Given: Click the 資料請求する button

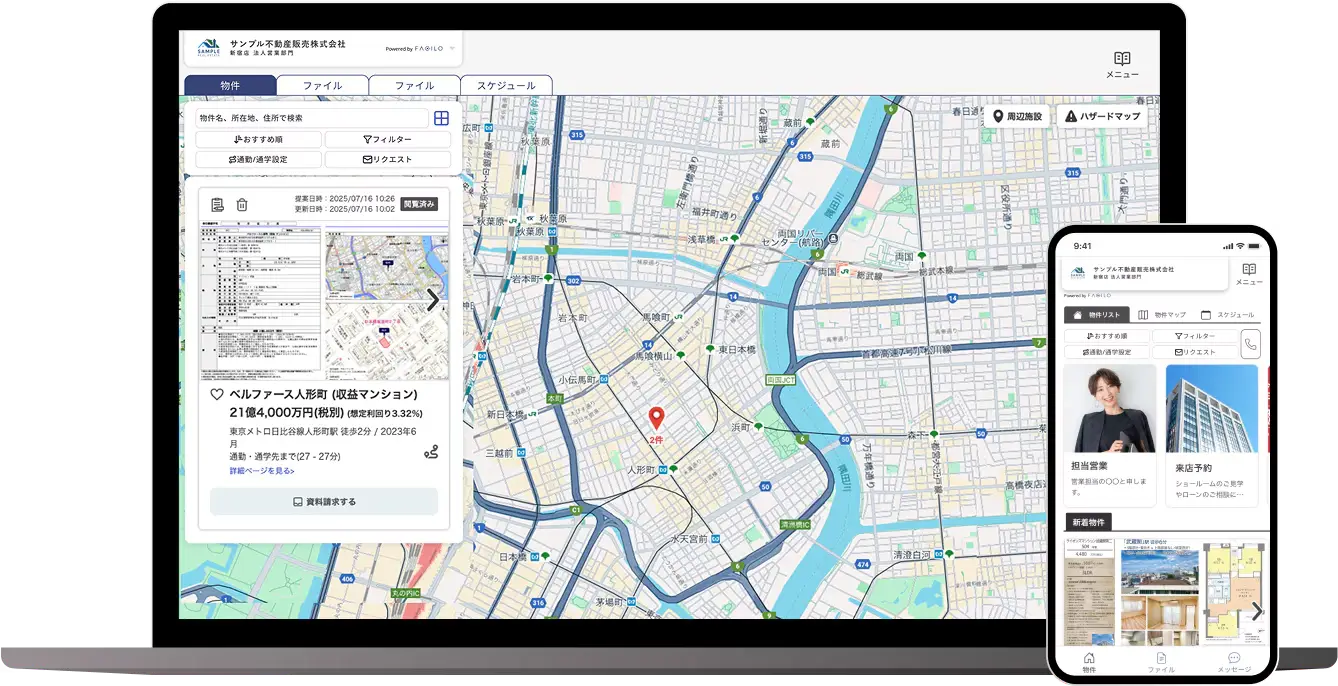Looking at the screenshot, I should (324, 502).
